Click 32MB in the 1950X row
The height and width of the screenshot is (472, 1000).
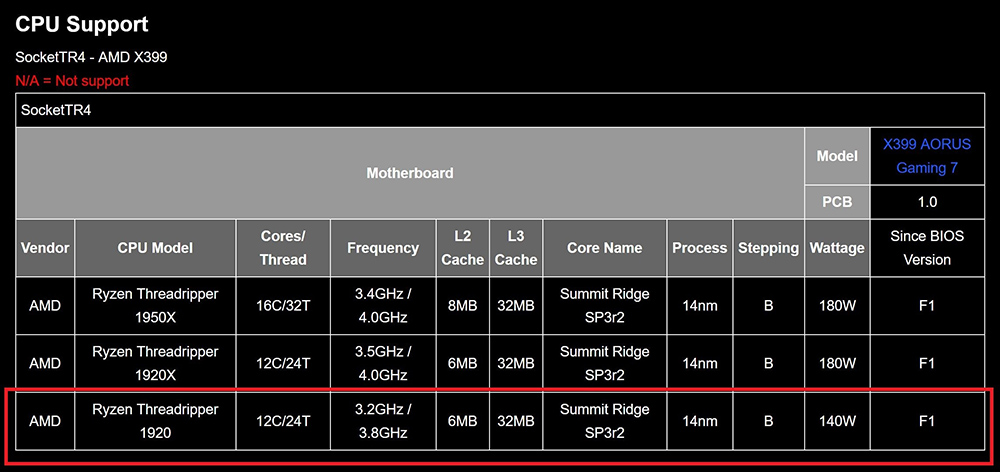coord(516,306)
